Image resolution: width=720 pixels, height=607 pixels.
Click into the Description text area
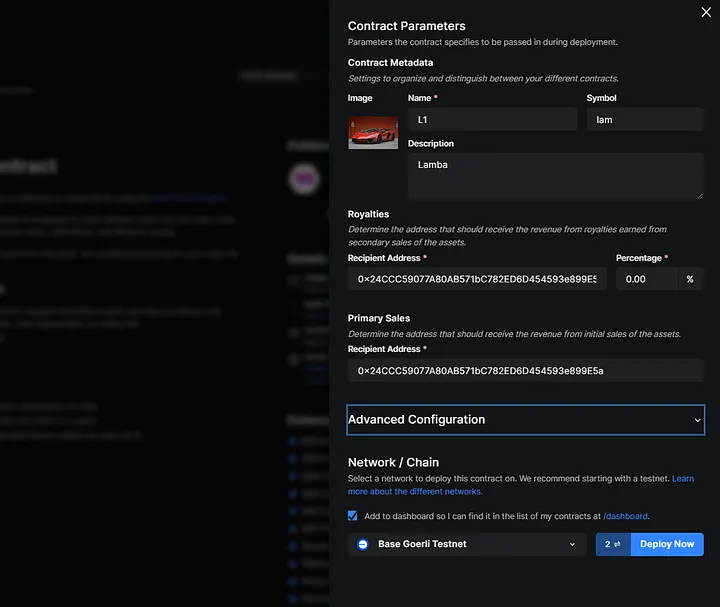(555, 175)
